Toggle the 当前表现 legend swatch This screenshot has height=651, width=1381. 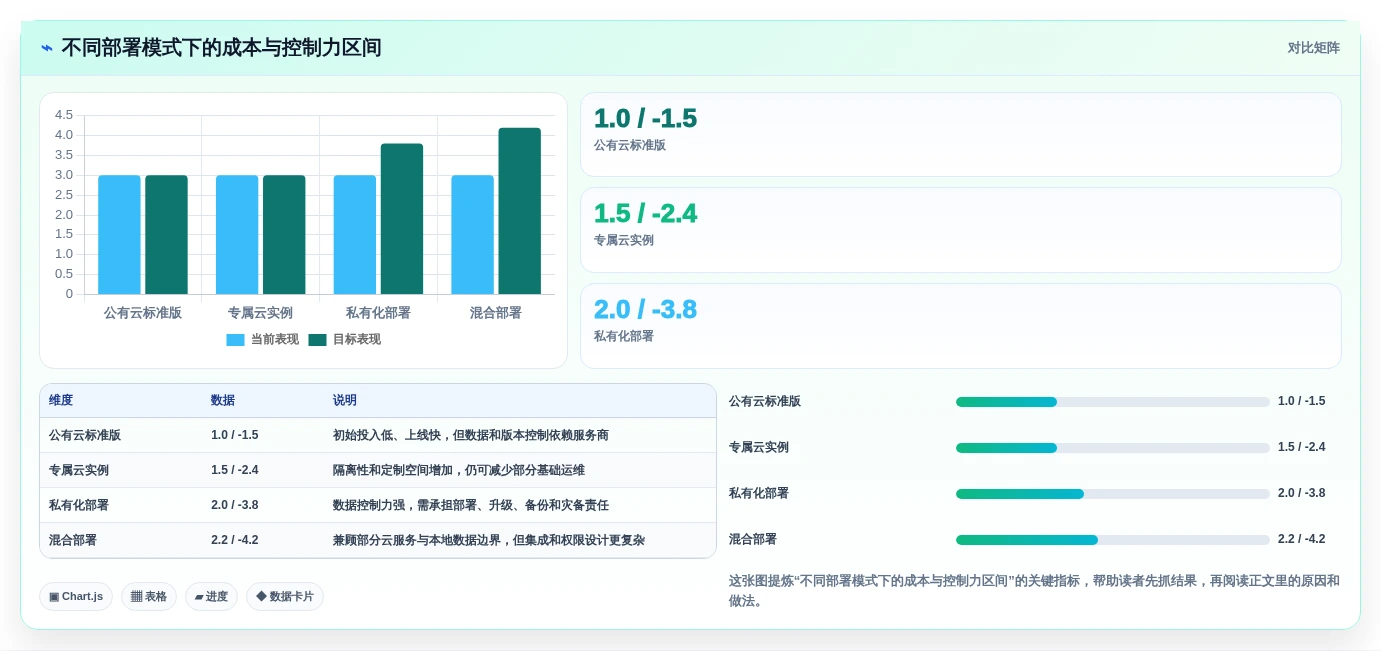click(235, 340)
